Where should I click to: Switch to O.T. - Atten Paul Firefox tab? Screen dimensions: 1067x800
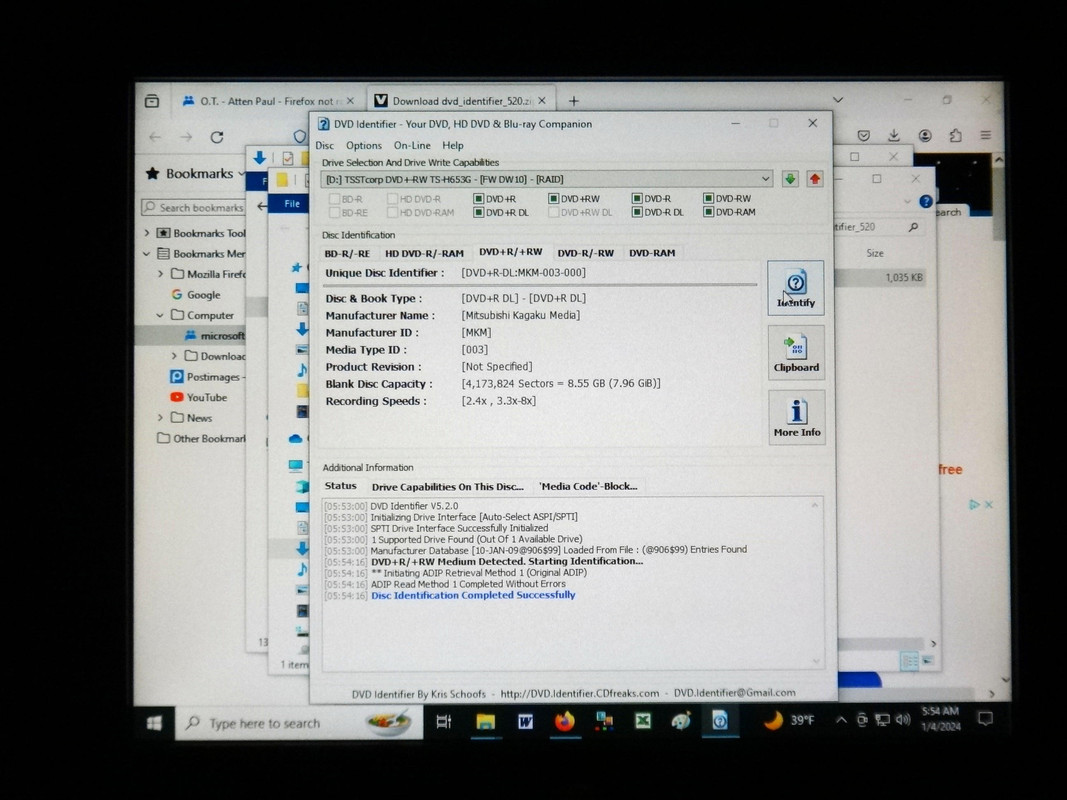[x=267, y=101]
